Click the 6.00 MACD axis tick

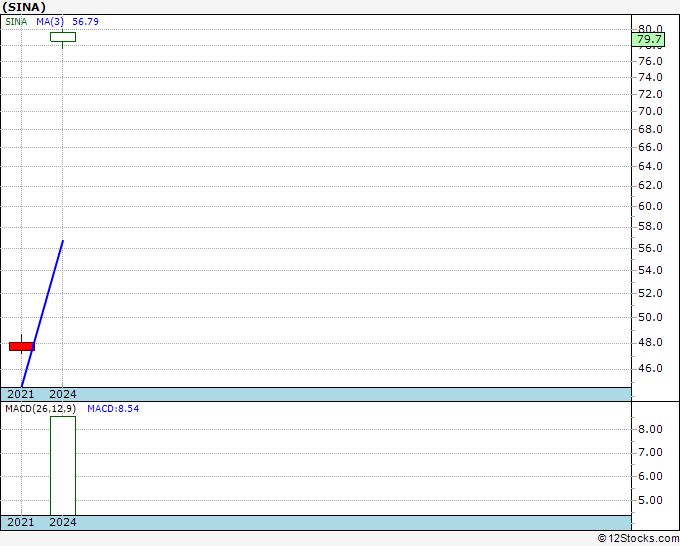tap(650, 476)
